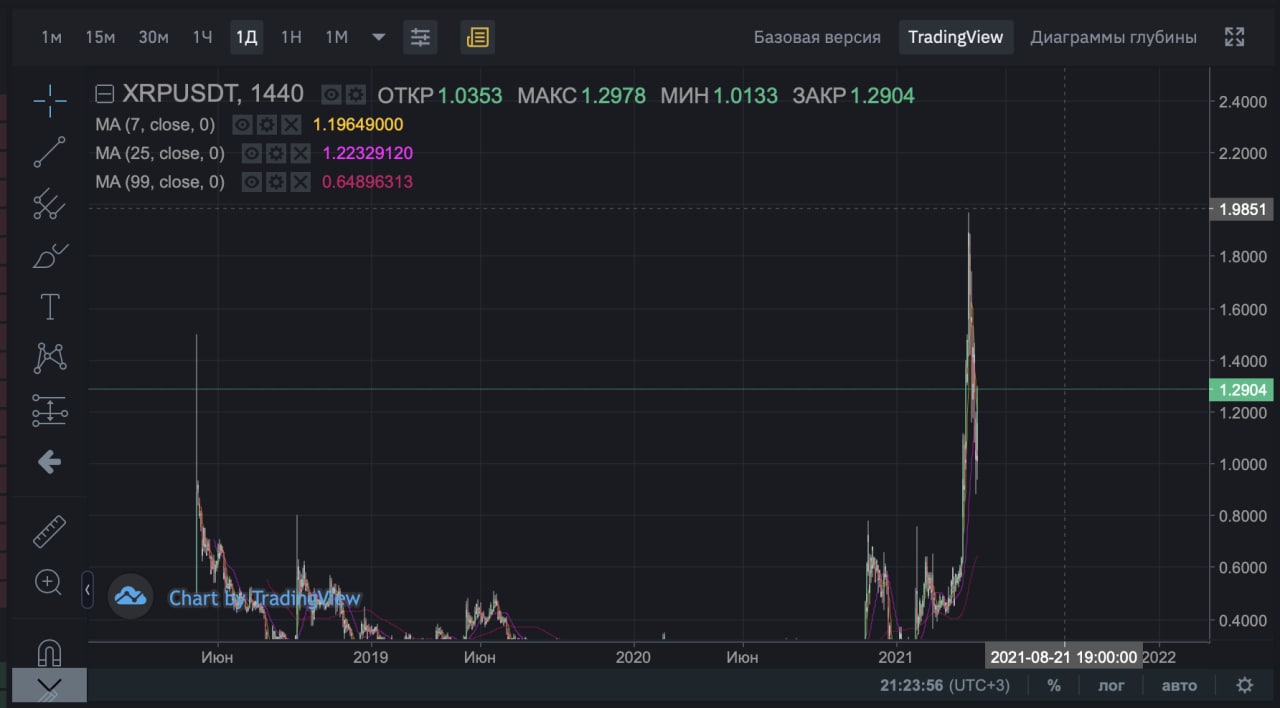Select the trend line drawing tool
The width and height of the screenshot is (1280, 708).
(x=49, y=151)
